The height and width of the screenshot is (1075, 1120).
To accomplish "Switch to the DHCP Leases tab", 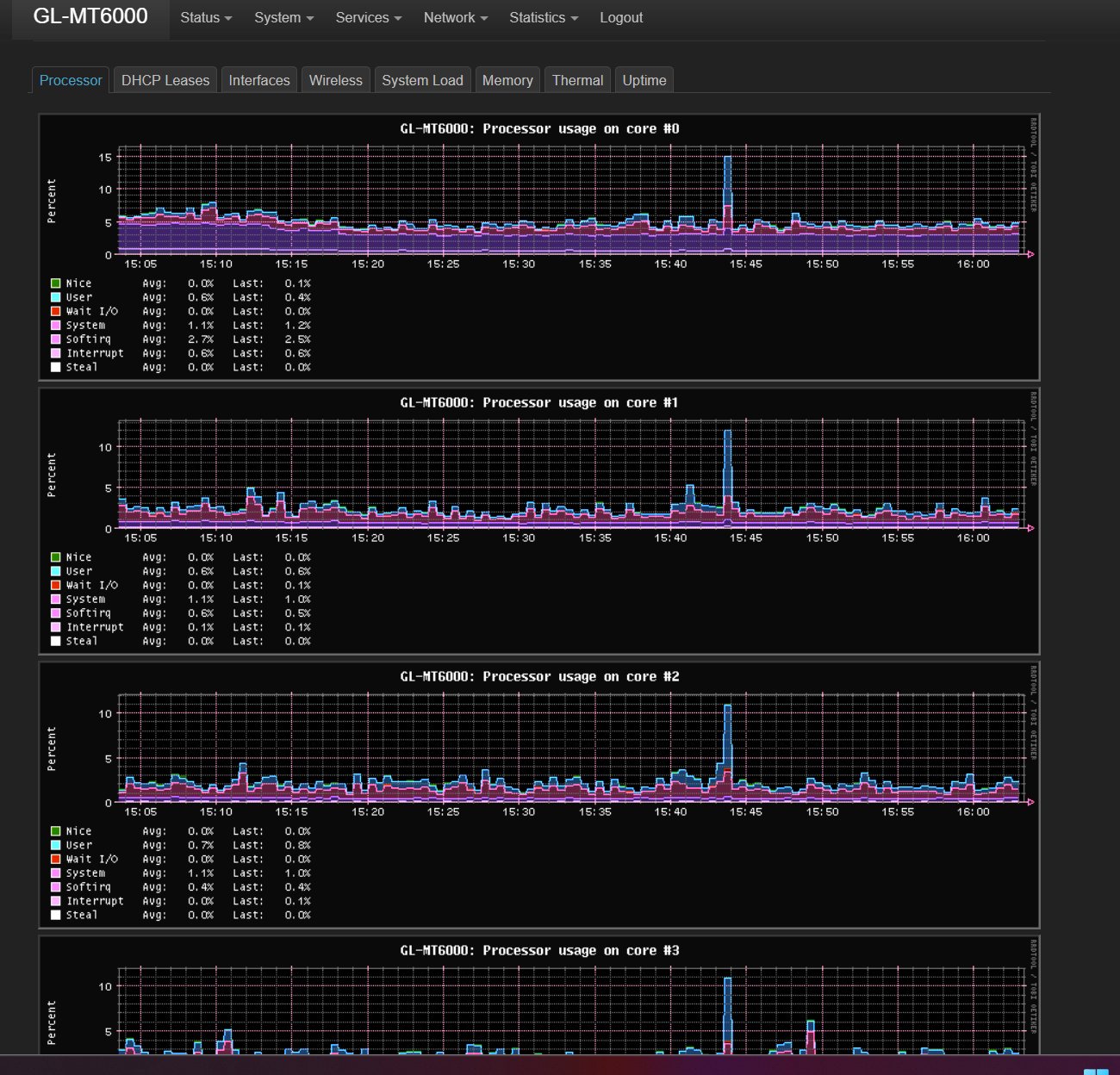I will (165, 80).
